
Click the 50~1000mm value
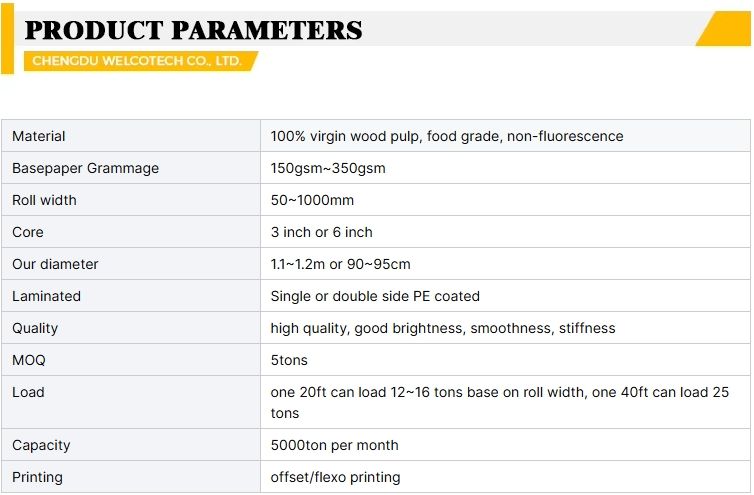pos(312,200)
